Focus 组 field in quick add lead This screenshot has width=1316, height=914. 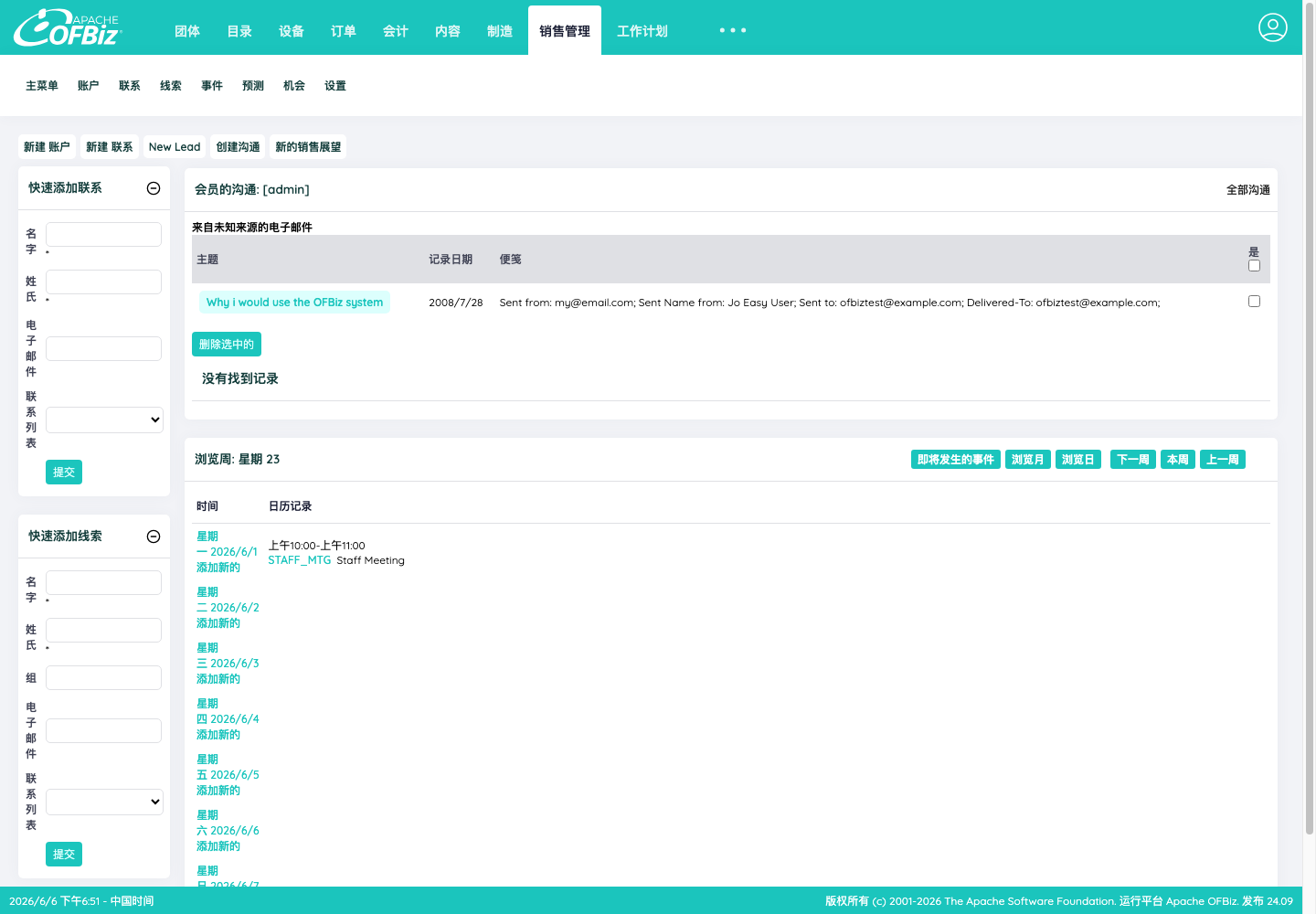click(104, 677)
